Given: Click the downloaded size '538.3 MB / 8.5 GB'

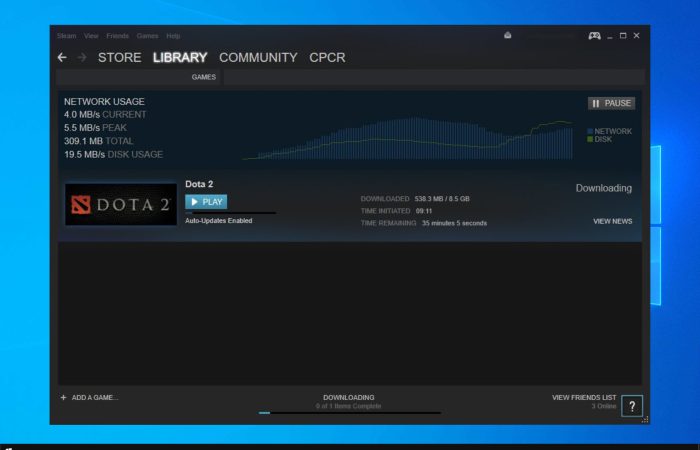Looking at the screenshot, I should pos(442,199).
